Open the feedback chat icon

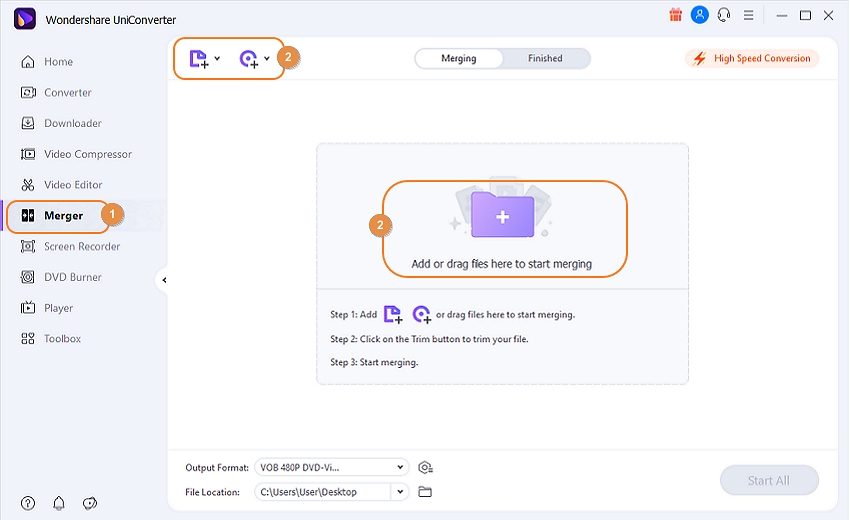click(90, 503)
